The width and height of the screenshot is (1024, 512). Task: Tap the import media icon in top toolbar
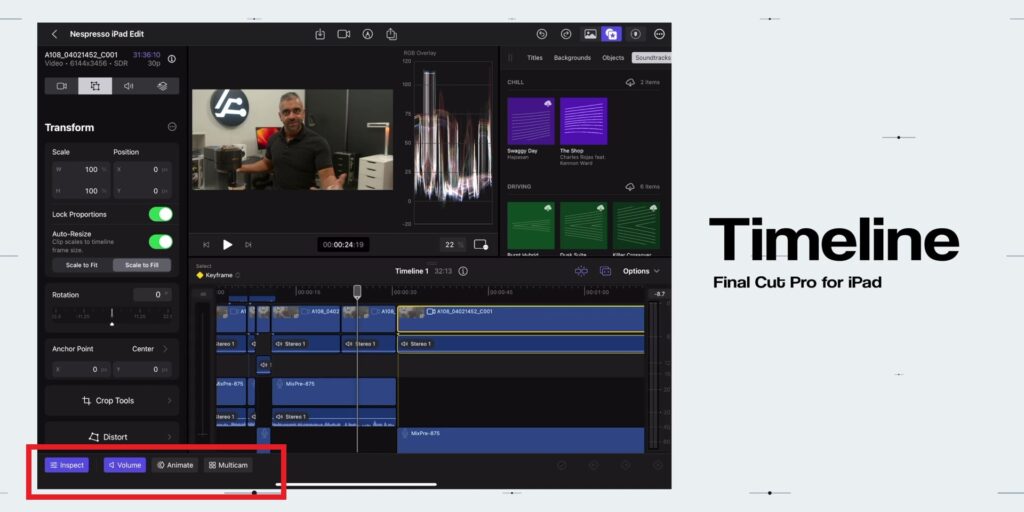pyautogui.click(x=320, y=34)
